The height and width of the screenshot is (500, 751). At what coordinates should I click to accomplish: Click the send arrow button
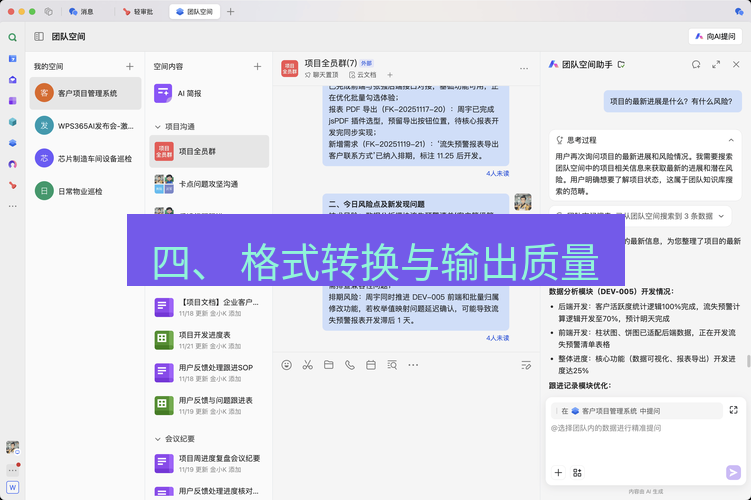tap(733, 473)
